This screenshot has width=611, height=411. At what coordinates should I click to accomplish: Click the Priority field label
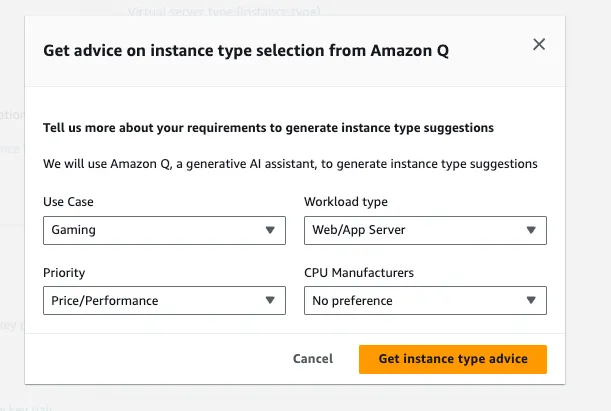(63, 272)
